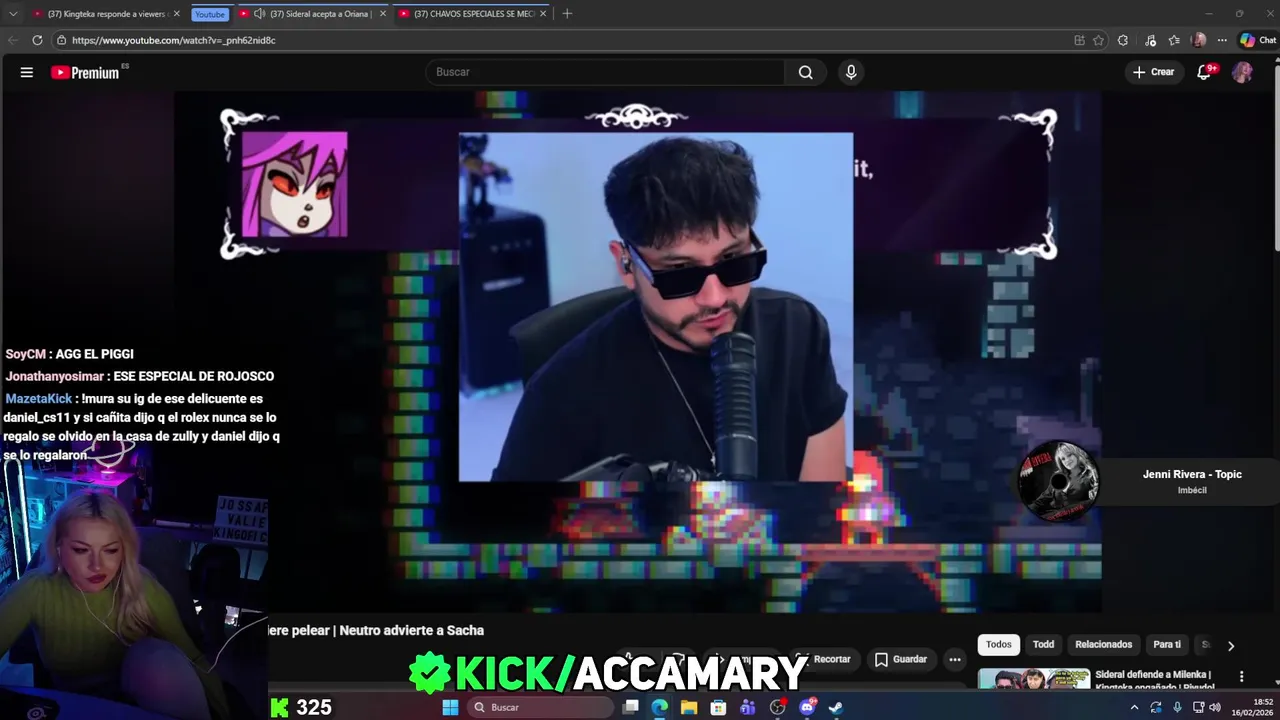Click the Jenni Rivera - Topic label
The width and height of the screenshot is (1280, 720).
coord(1192,474)
